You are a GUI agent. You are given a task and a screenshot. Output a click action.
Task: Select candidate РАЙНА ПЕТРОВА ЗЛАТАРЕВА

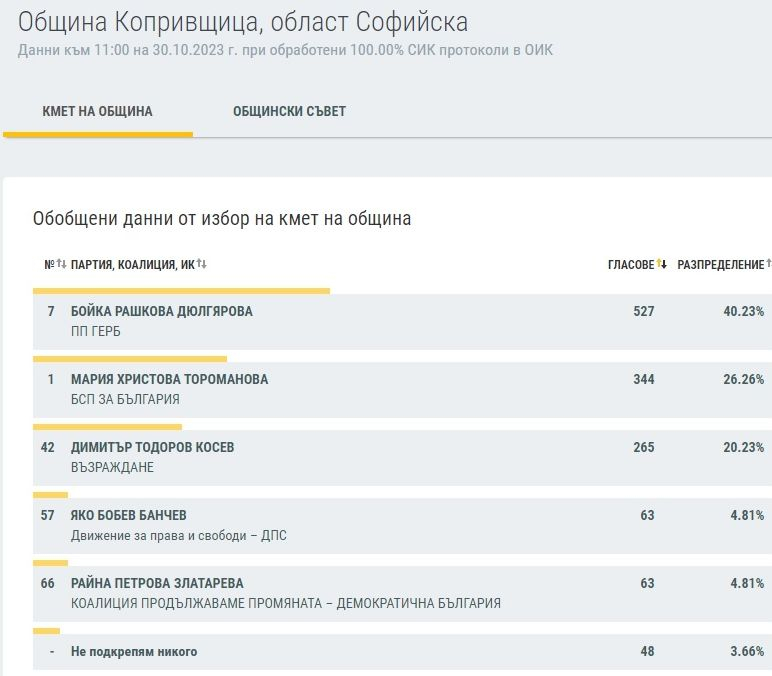157,583
